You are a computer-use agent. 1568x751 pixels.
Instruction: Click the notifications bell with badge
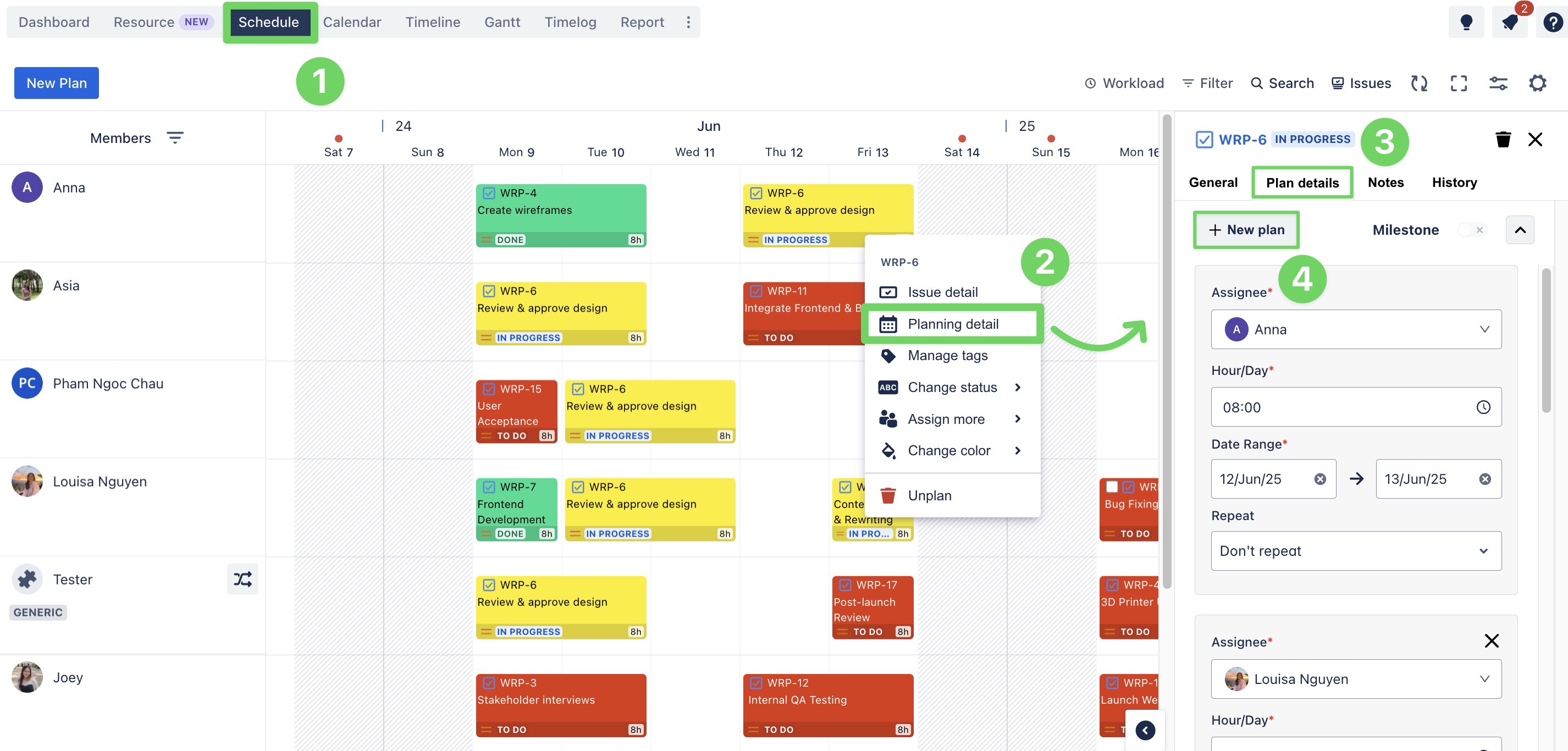(1510, 23)
